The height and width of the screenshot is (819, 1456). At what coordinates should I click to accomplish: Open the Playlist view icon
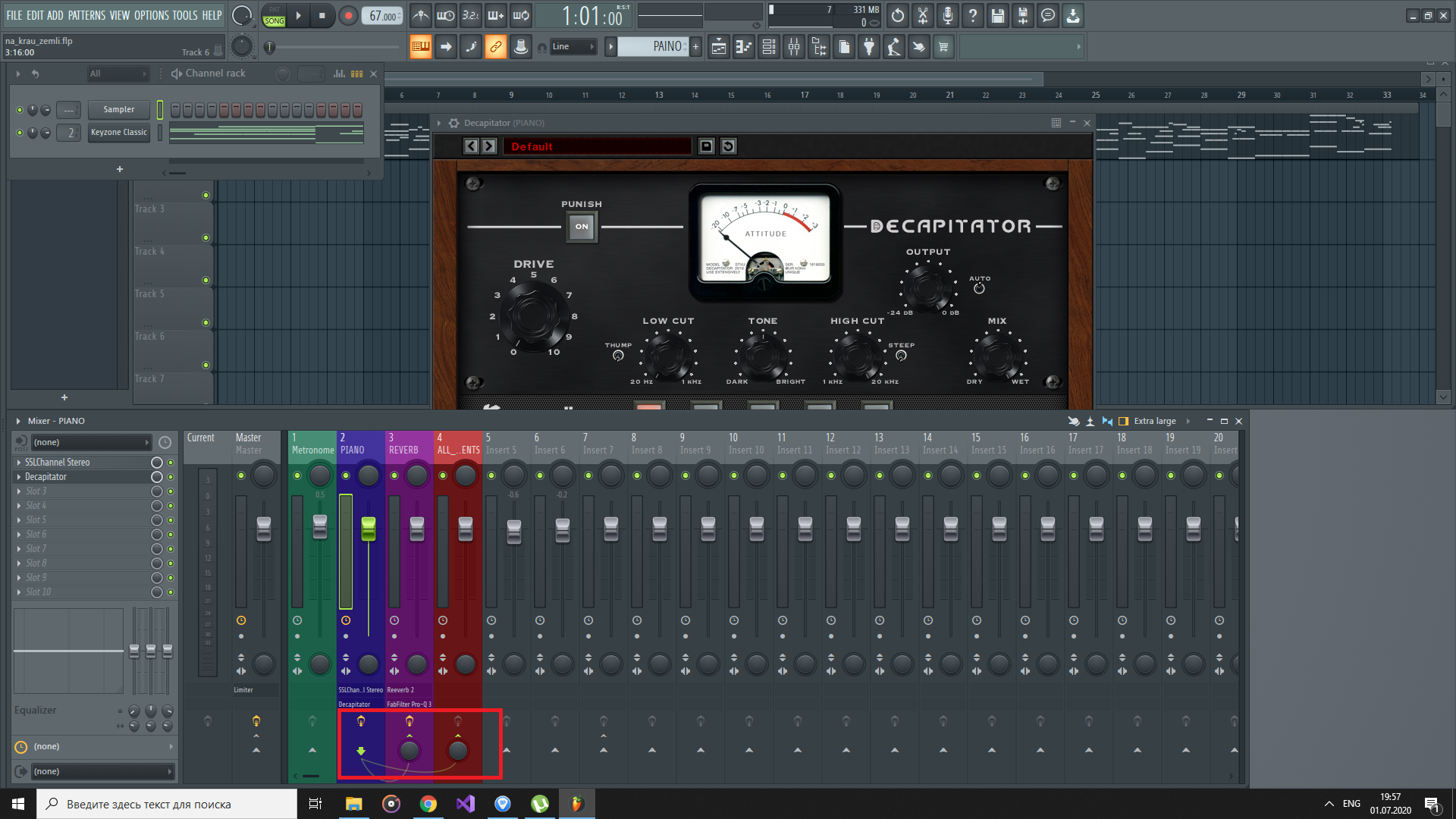pyautogui.click(x=719, y=47)
